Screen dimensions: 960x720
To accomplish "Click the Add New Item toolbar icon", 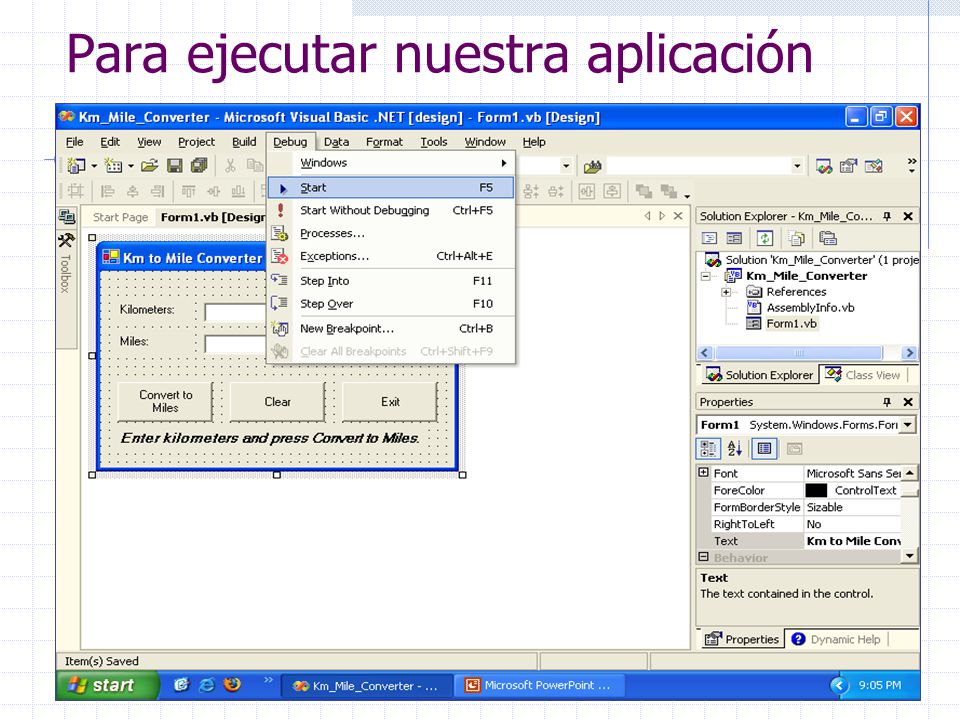I will [x=113, y=165].
